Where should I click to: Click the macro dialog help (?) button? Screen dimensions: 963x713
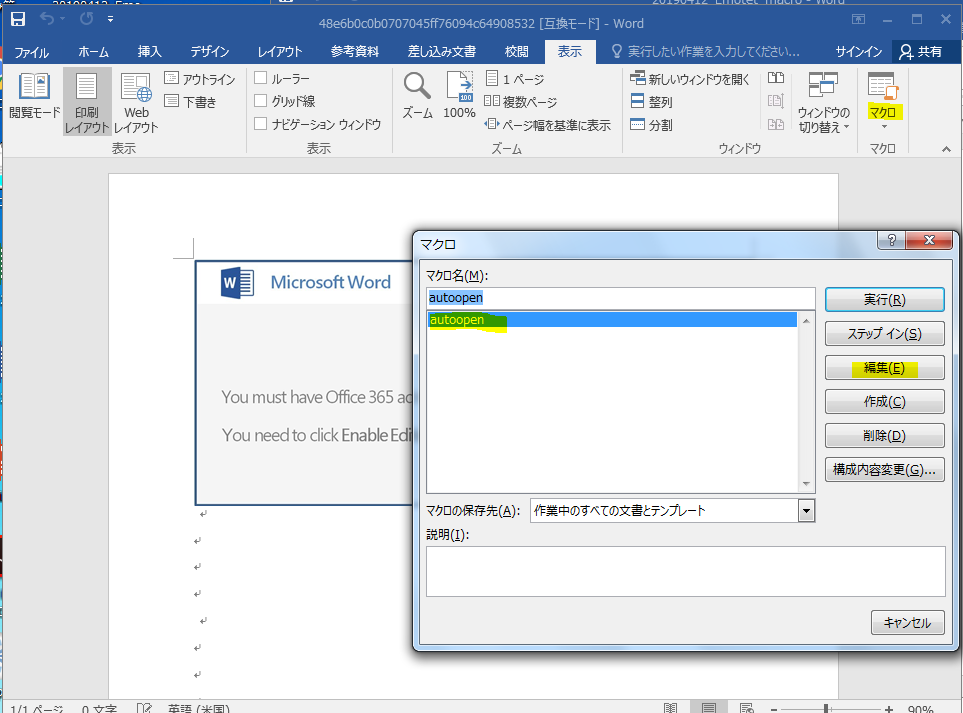(892, 240)
